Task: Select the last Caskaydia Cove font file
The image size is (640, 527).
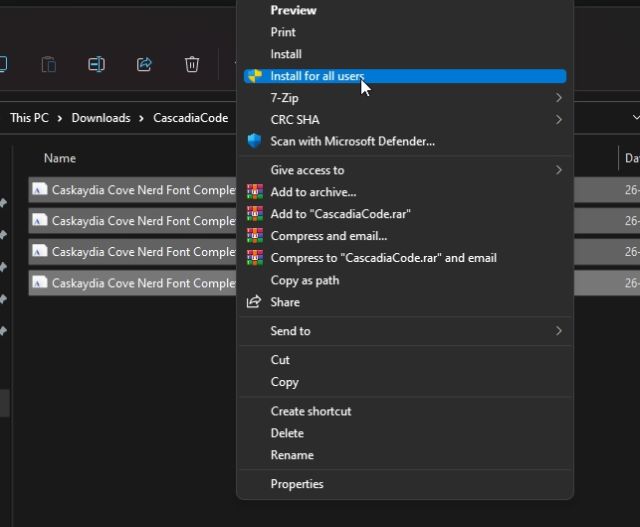Action: click(140, 283)
